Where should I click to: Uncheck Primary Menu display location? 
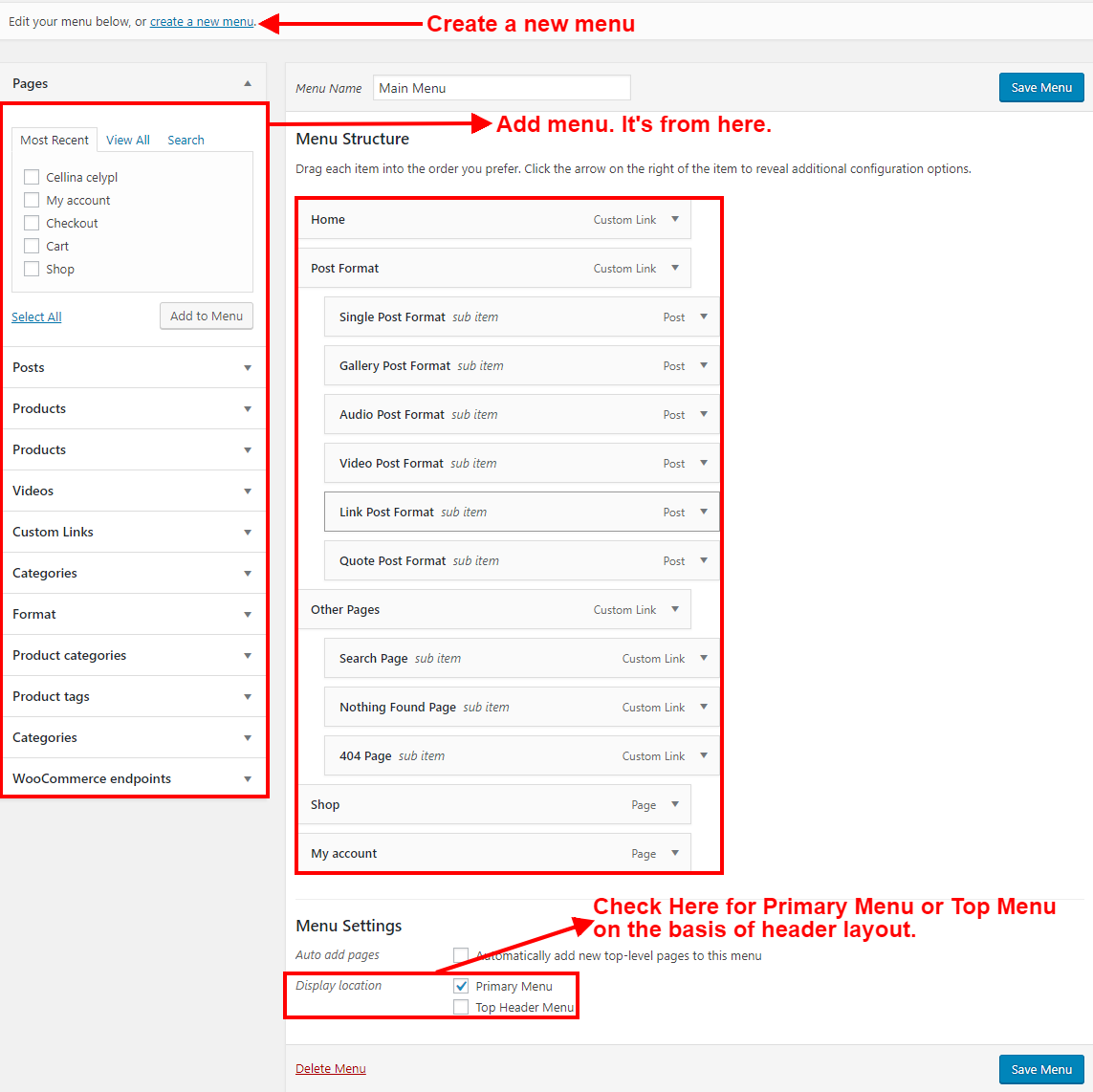[x=461, y=986]
